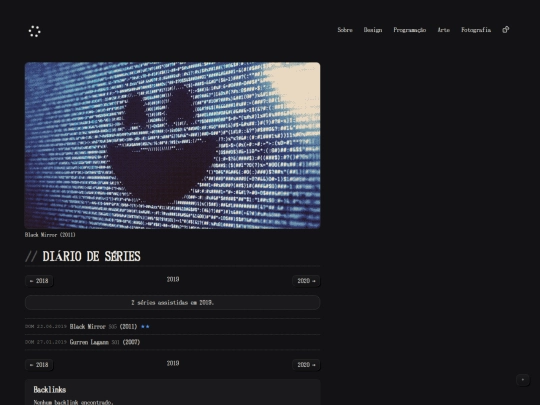Open the Gurren Lagann S01 (2007) entry

click(105, 342)
